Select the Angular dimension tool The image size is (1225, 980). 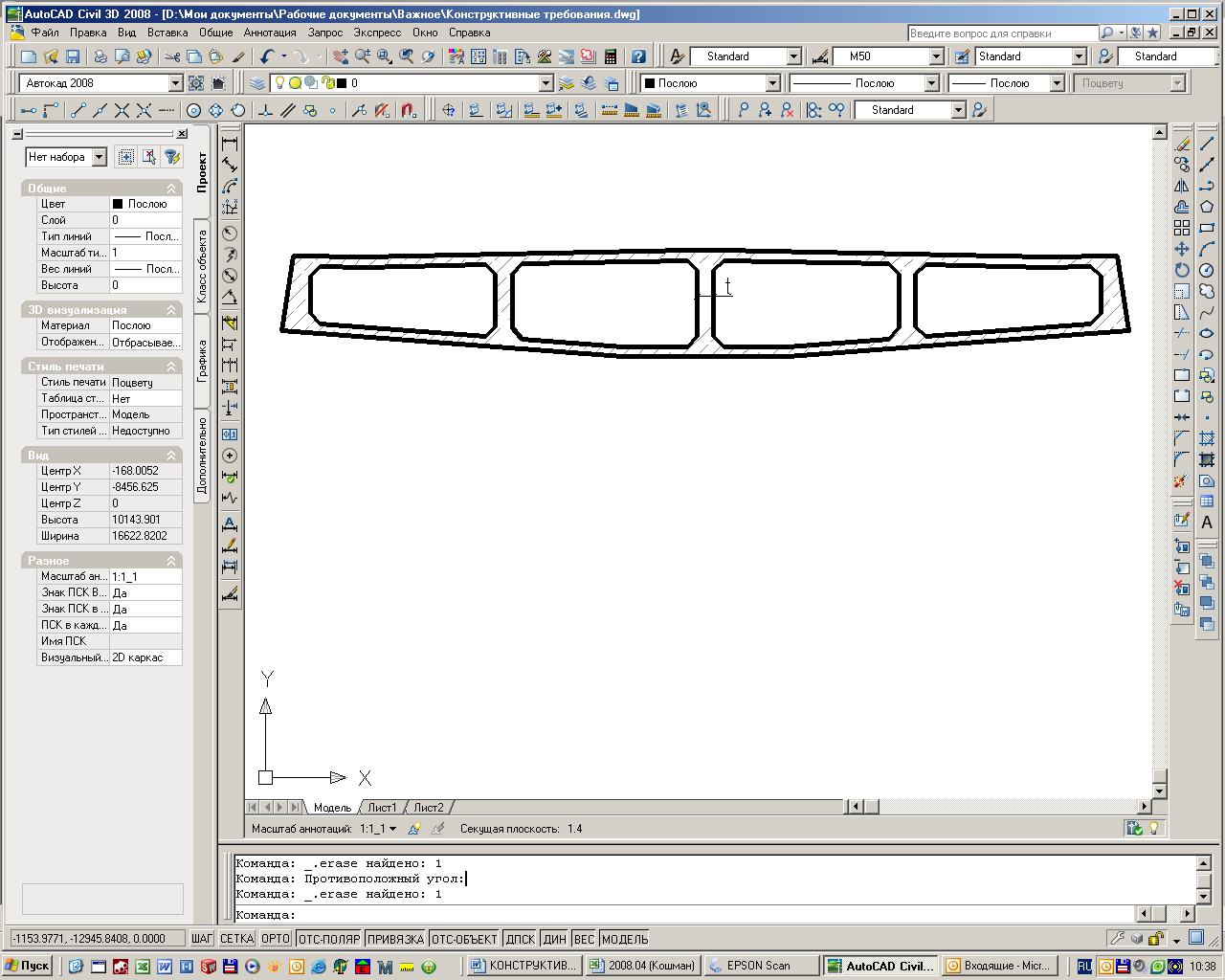coord(230,297)
